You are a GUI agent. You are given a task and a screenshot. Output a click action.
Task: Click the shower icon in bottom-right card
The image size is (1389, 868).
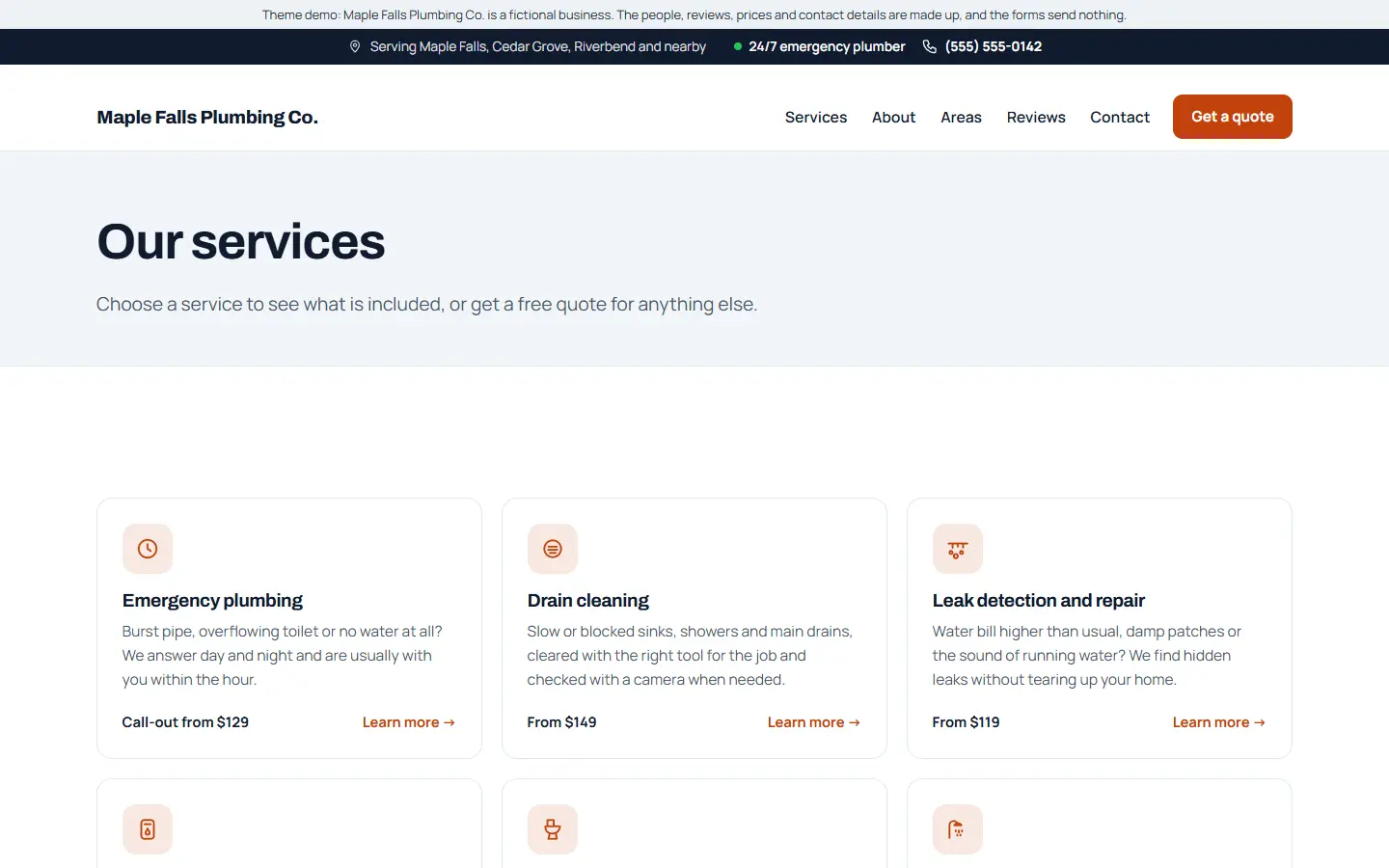coord(958,829)
